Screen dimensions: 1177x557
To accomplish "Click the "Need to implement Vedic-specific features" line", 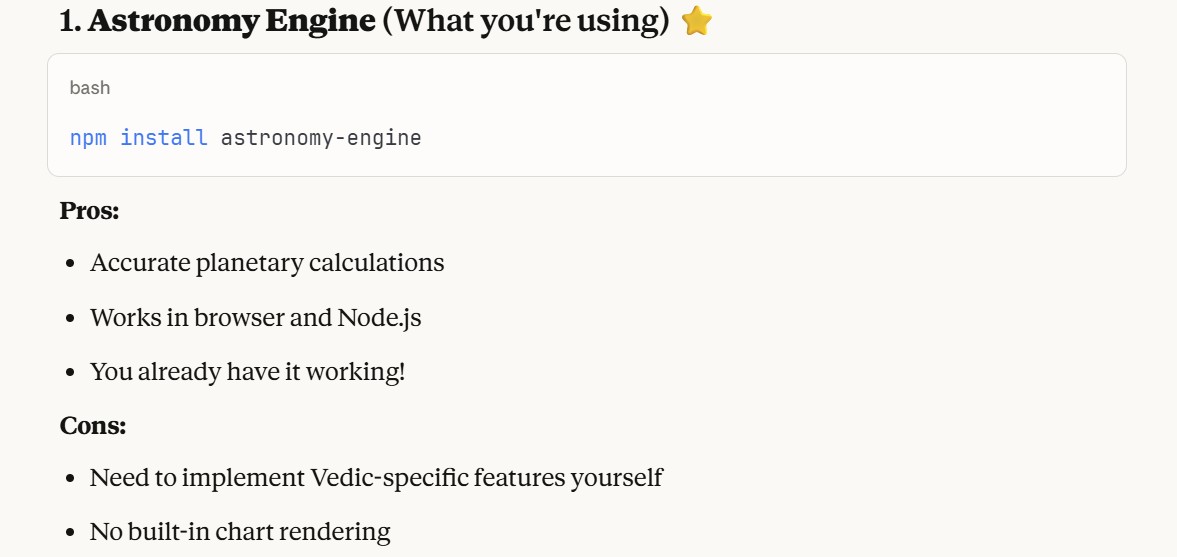I will click(x=376, y=478).
